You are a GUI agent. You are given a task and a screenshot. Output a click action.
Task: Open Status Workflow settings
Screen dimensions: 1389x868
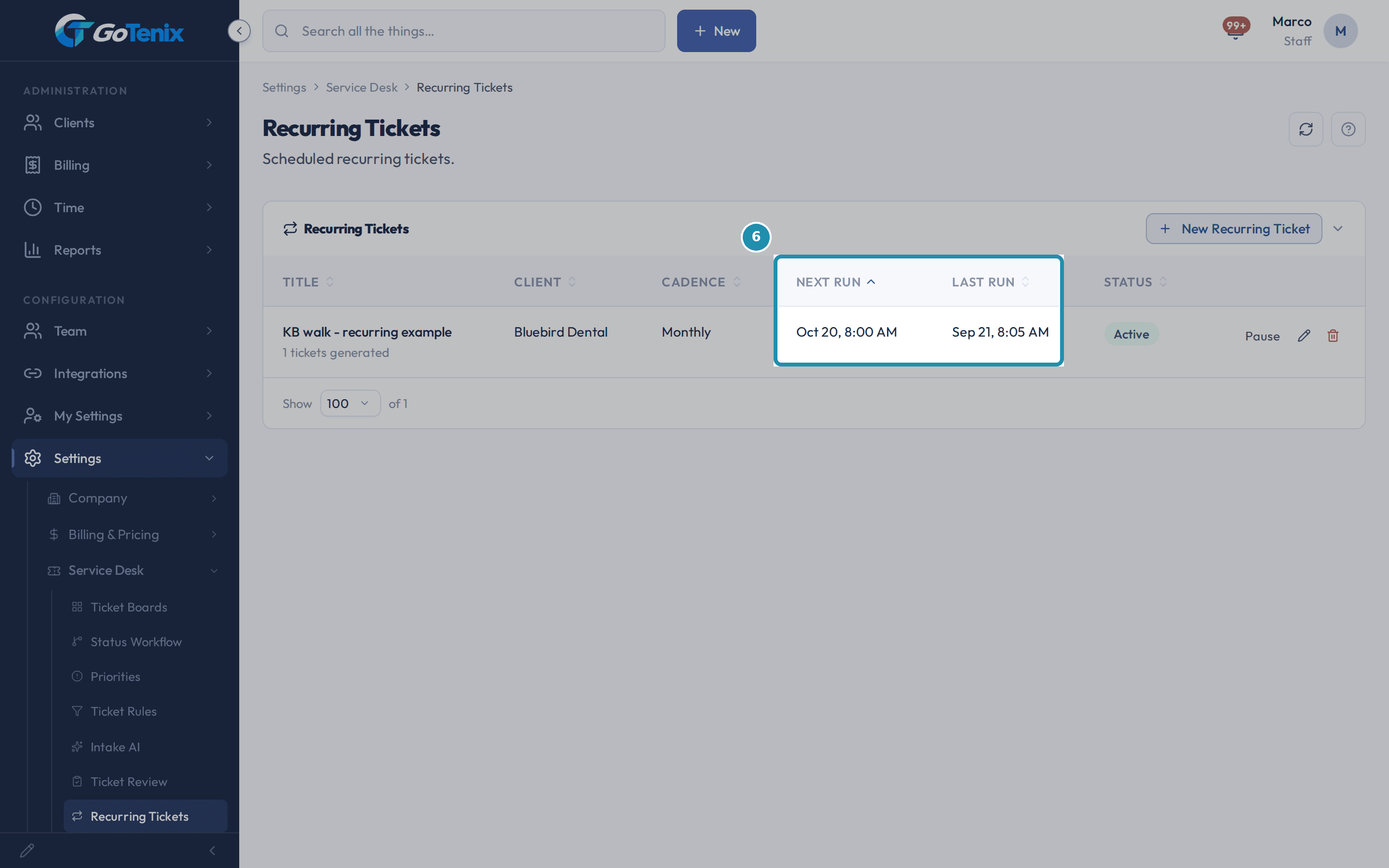coord(145,642)
